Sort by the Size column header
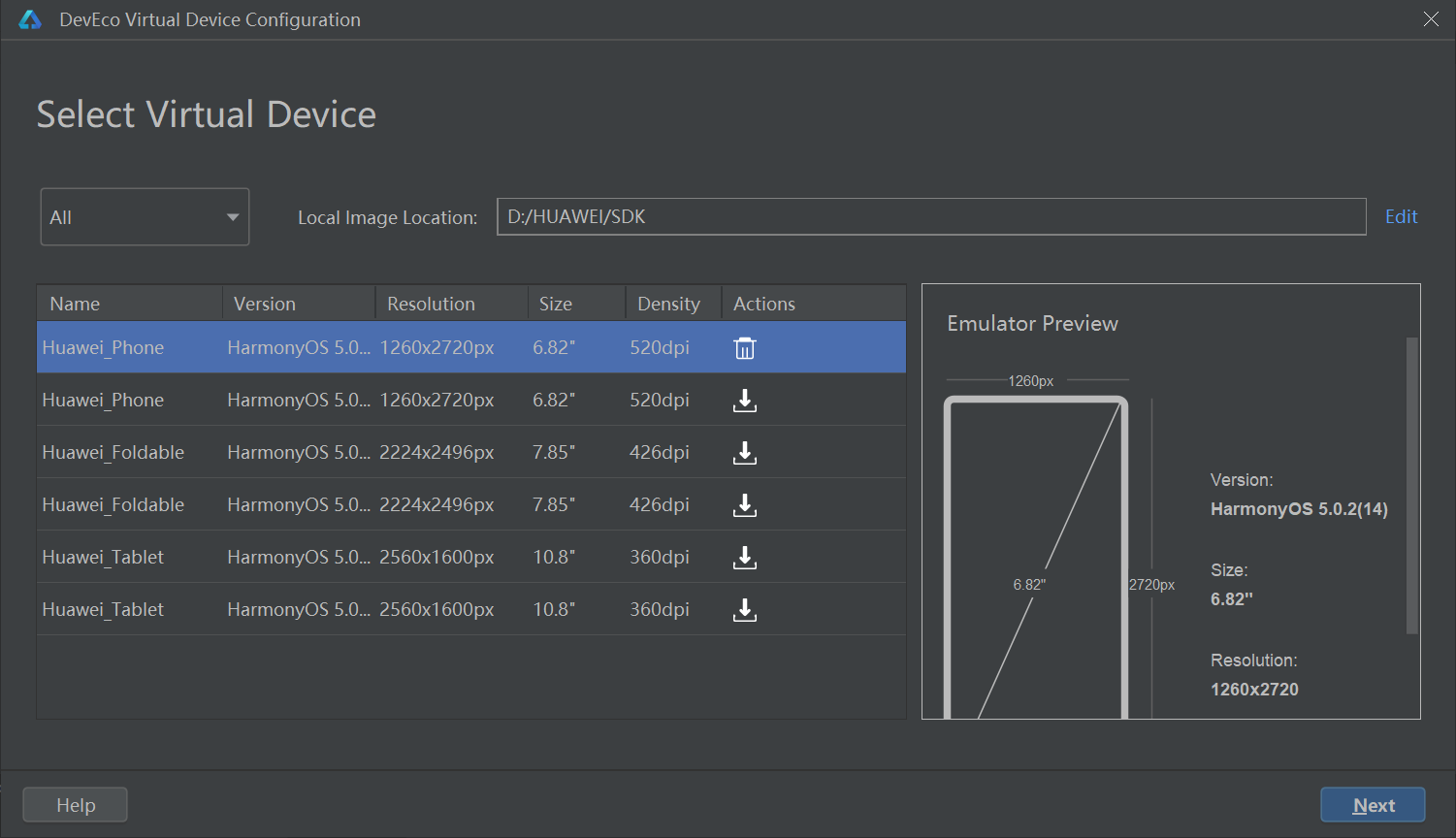Image resolution: width=1456 pixels, height=838 pixels. 577,304
